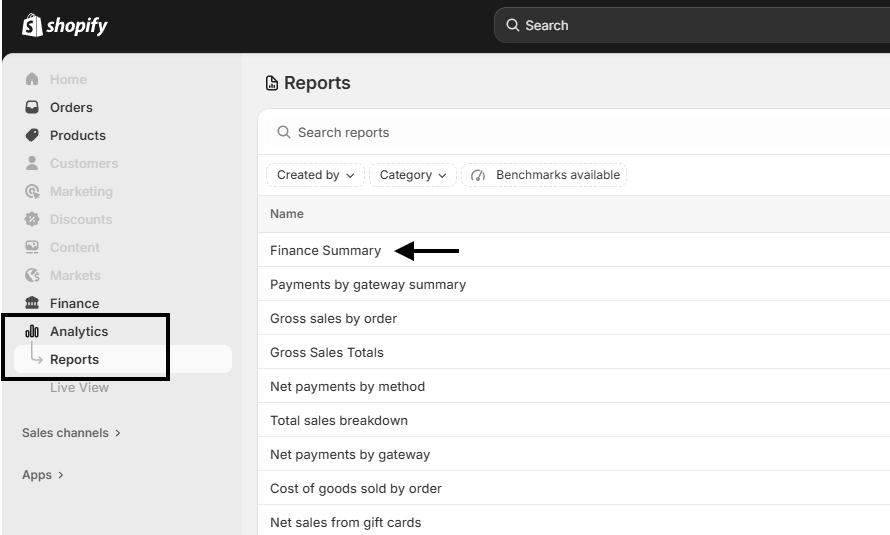Open the Category dropdown filter

click(413, 175)
